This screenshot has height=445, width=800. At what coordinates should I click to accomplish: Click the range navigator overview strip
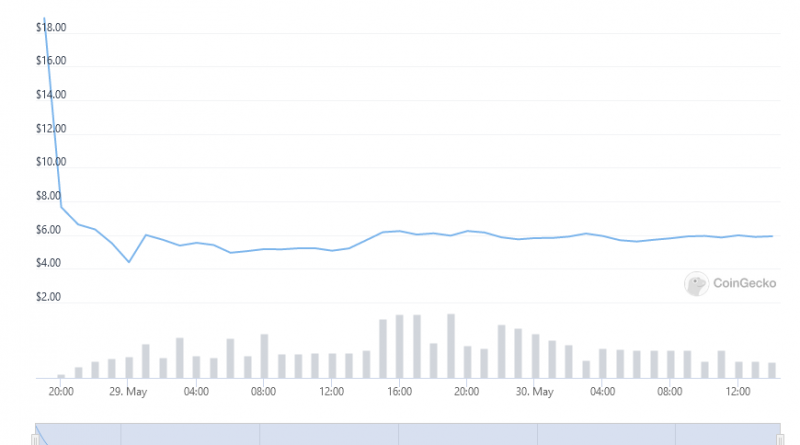(x=400, y=435)
